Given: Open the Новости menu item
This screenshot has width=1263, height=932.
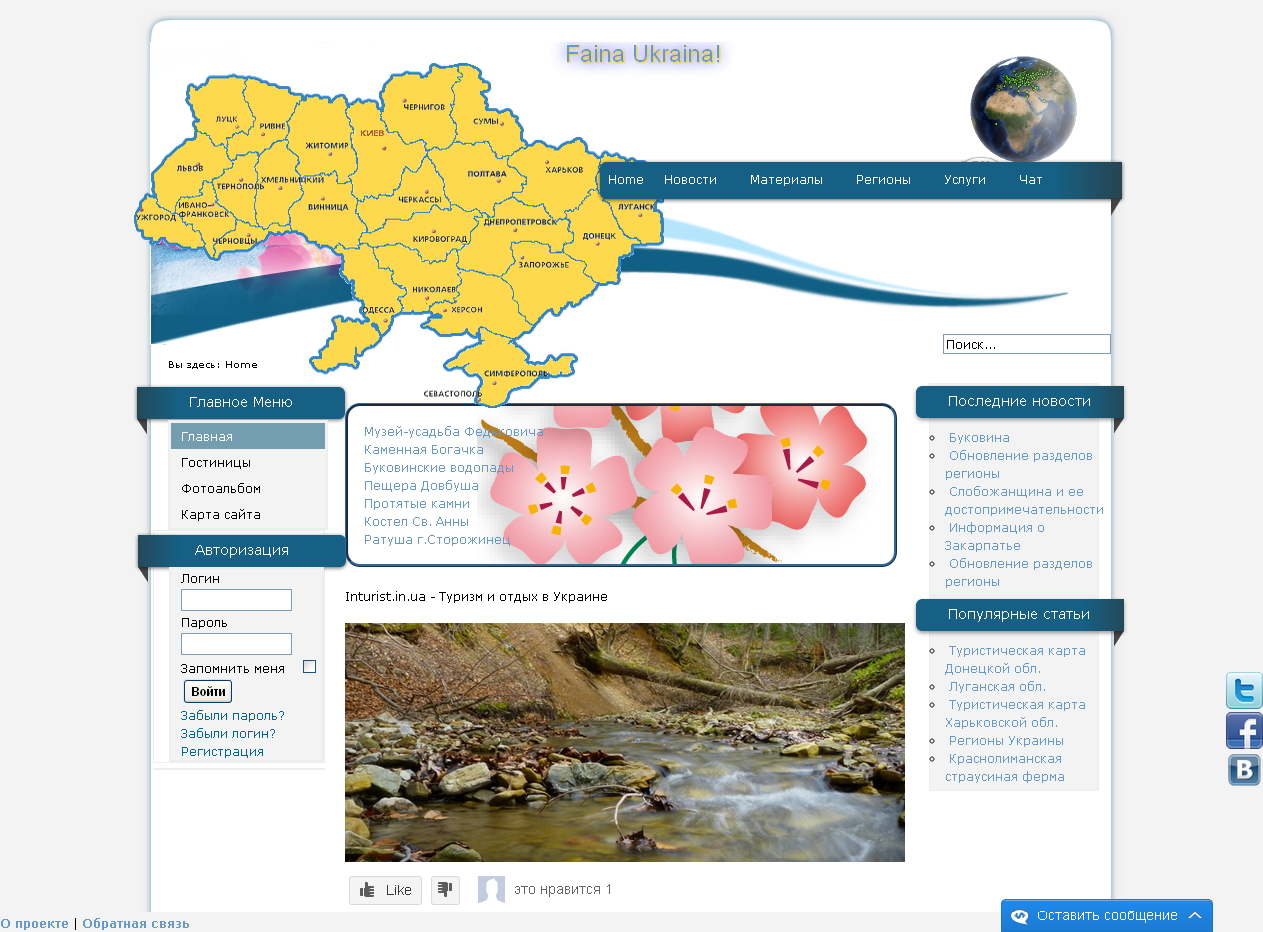Looking at the screenshot, I should pos(690,180).
